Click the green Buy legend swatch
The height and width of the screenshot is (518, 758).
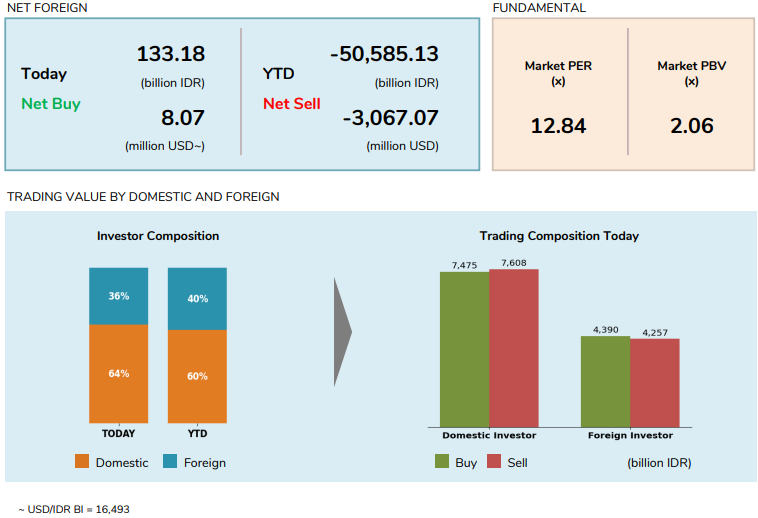[442, 461]
